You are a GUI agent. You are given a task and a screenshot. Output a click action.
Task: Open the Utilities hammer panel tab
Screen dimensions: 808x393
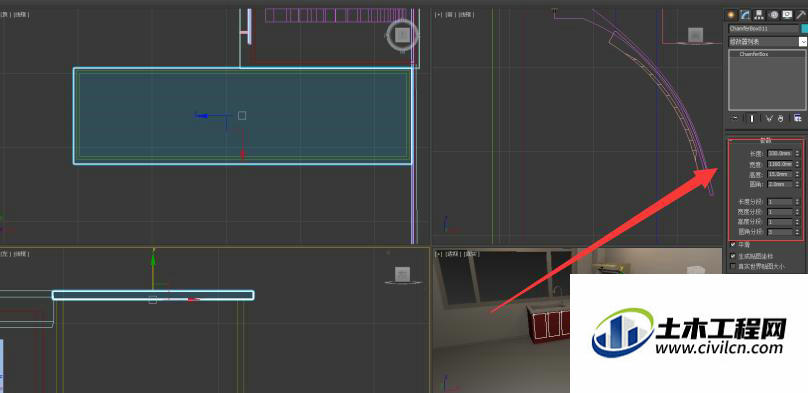pyautogui.click(x=801, y=15)
